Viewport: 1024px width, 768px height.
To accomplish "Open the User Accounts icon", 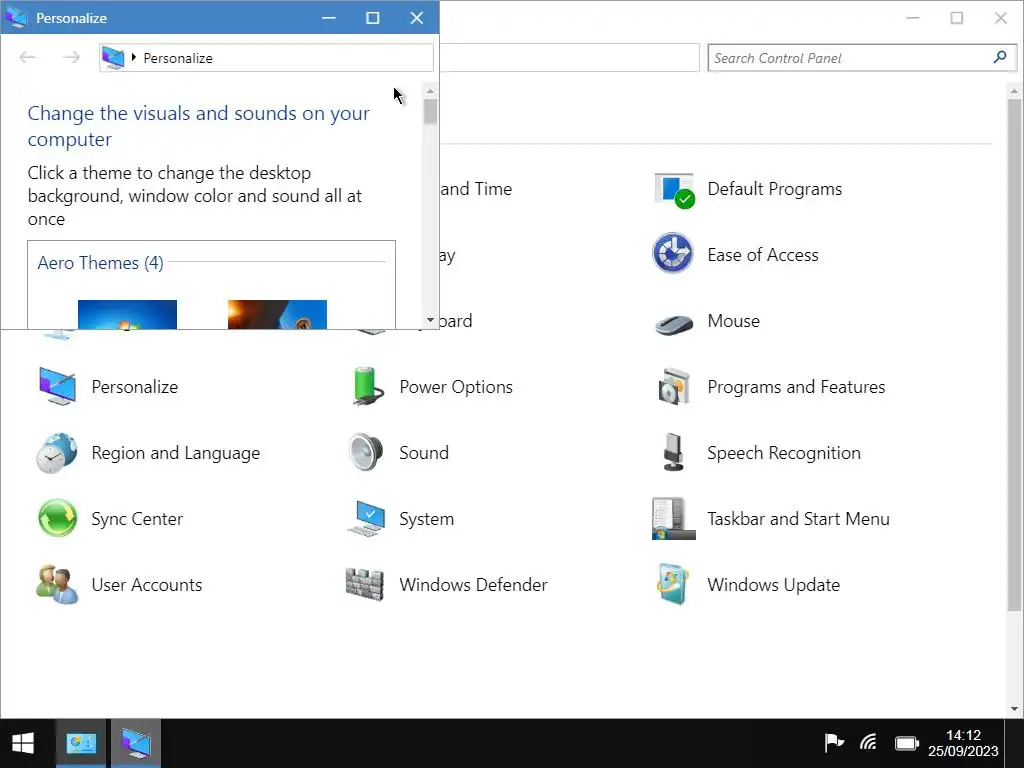I will coord(57,584).
